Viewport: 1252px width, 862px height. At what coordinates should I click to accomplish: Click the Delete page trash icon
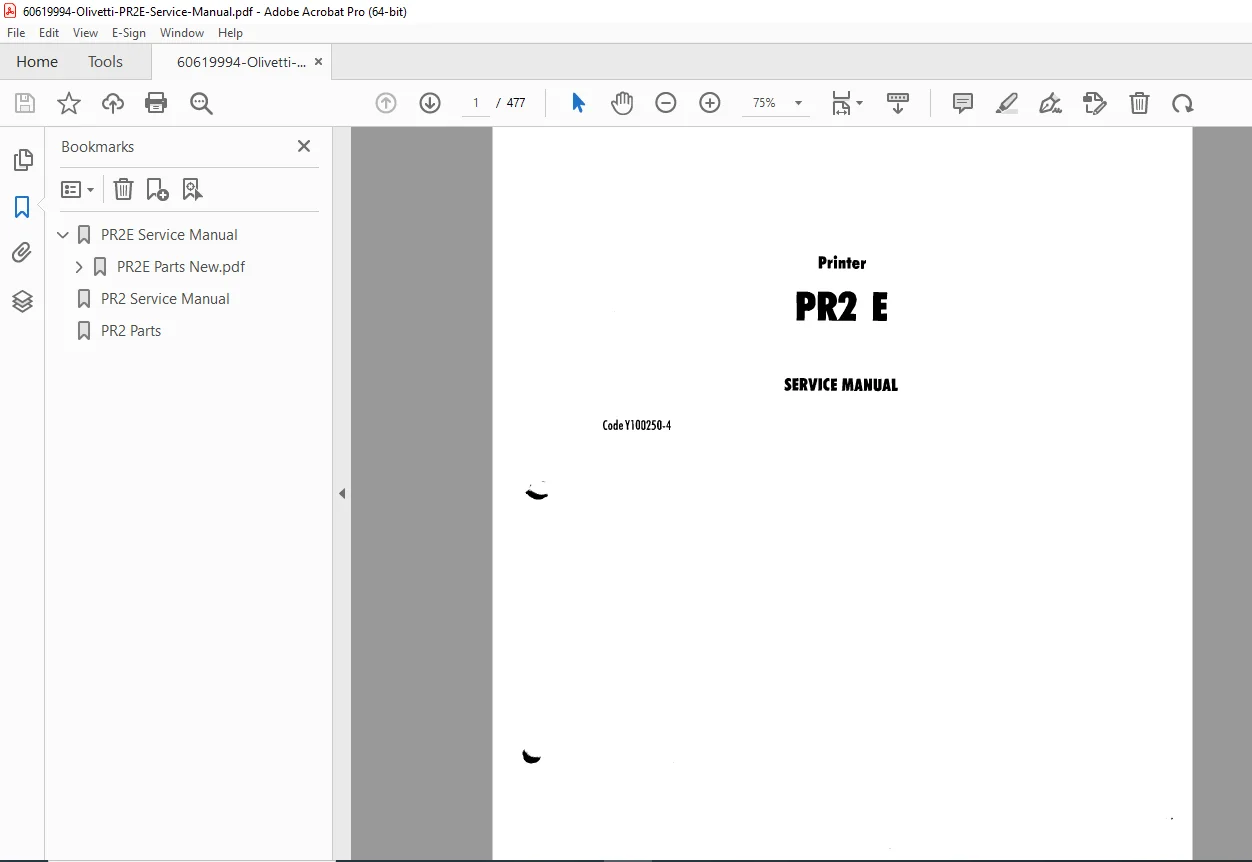coord(1139,103)
